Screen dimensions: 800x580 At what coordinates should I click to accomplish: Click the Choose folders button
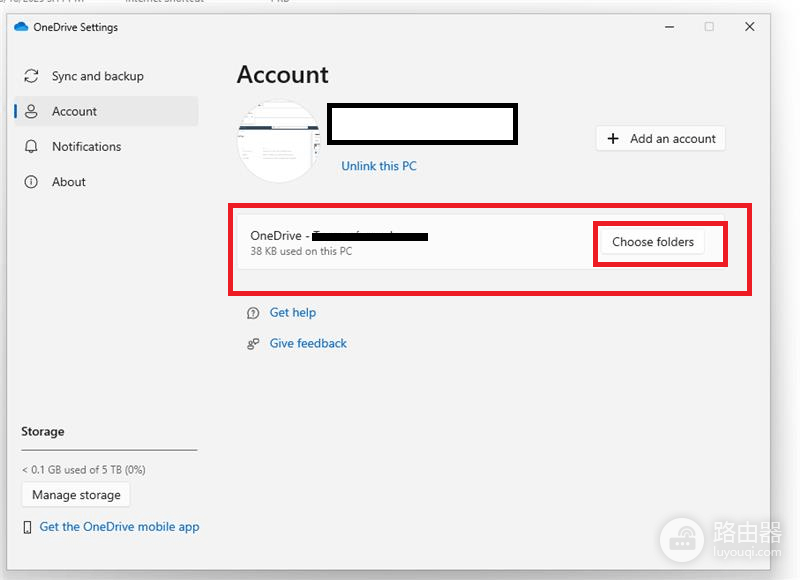[x=653, y=242]
